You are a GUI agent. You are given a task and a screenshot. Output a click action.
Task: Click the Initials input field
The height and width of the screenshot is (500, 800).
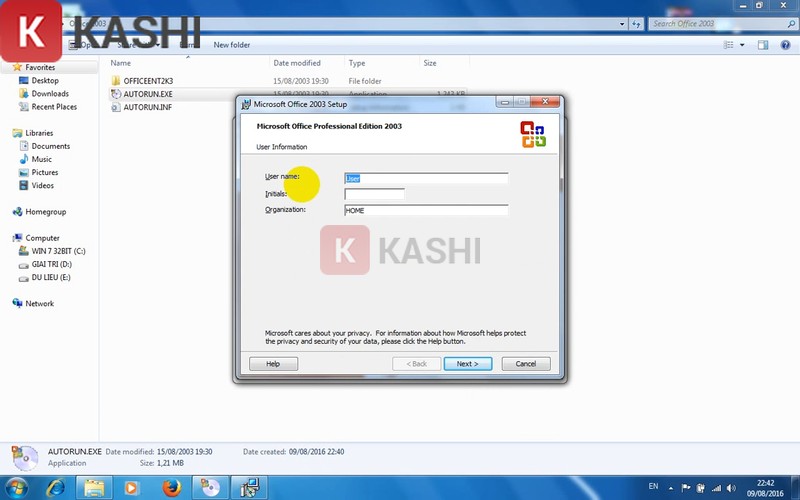point(374,194)
